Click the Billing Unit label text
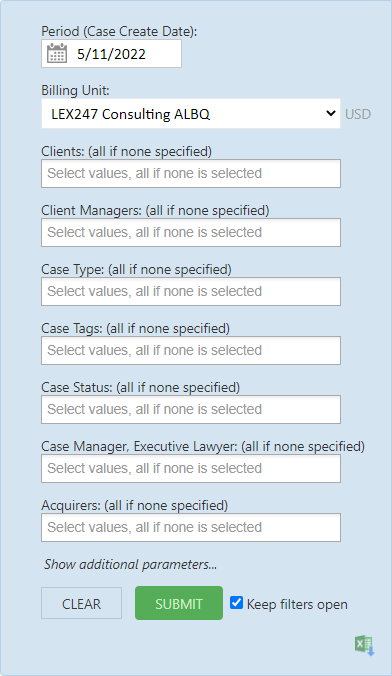392x676 pixels. 75,91
